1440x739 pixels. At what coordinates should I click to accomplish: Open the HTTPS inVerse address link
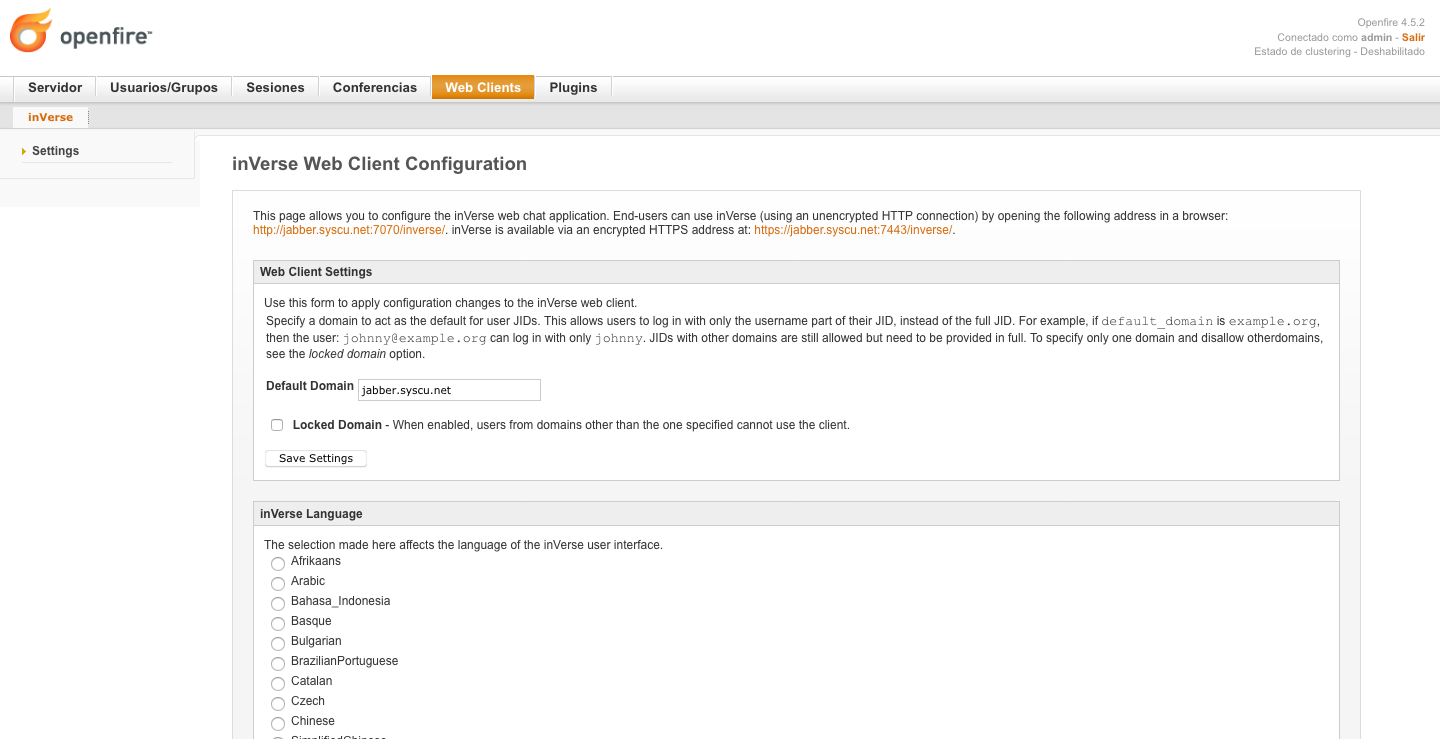[x=853, y=230]
